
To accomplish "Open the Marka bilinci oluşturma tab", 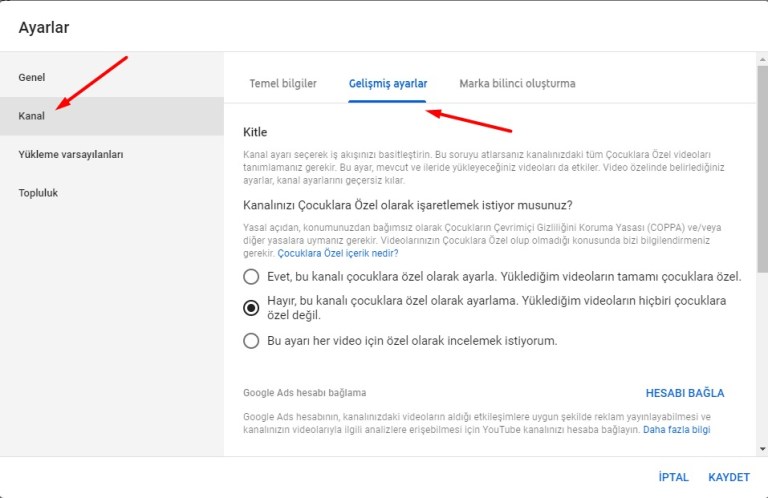I will [x=517, y=83].
